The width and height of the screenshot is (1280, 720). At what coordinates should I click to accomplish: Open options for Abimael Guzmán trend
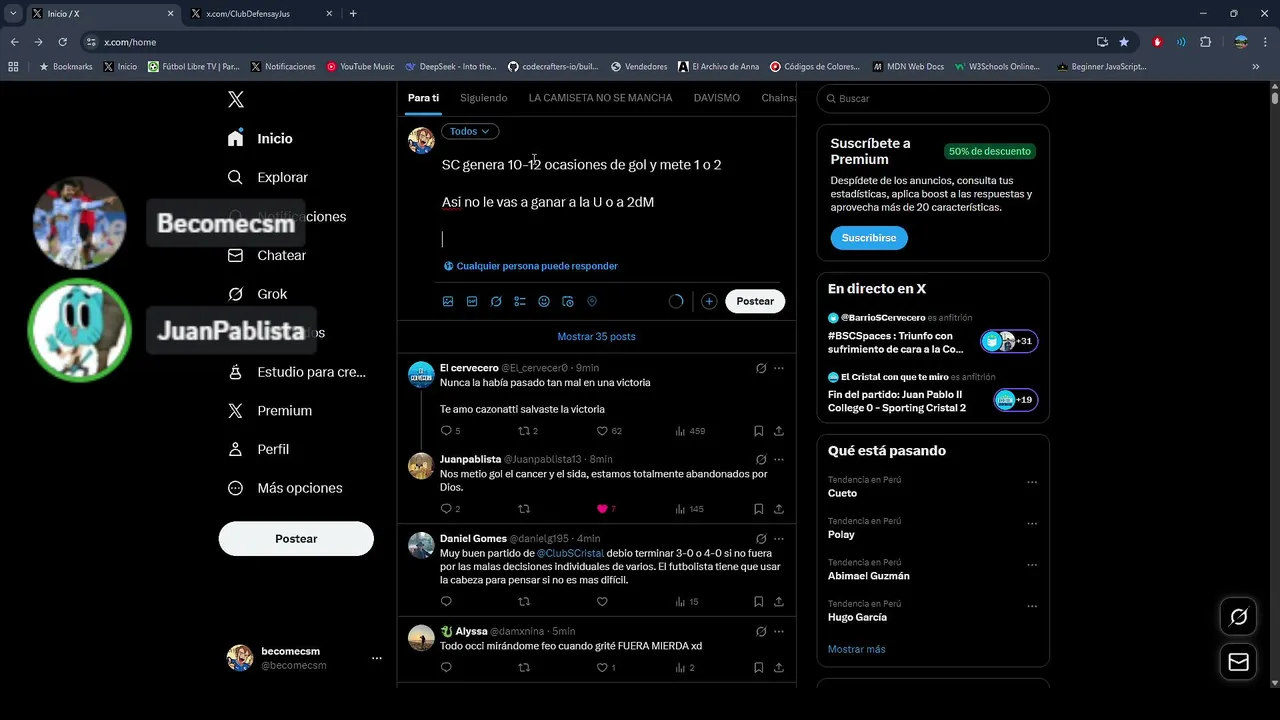[1032, 565]
